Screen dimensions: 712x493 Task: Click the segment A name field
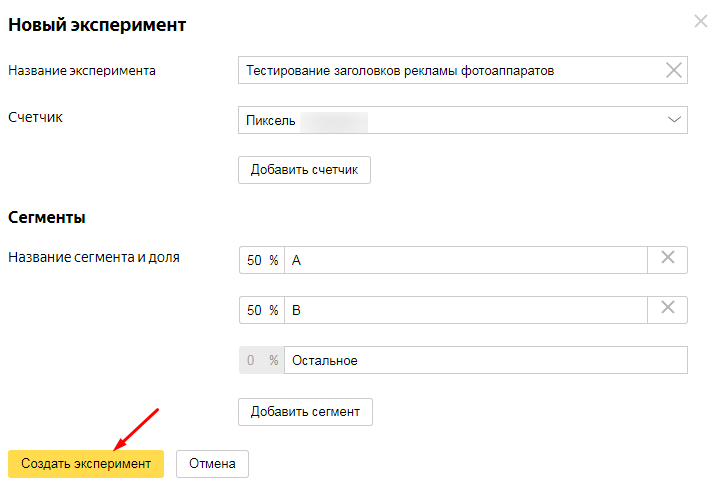tap(465, 260)
